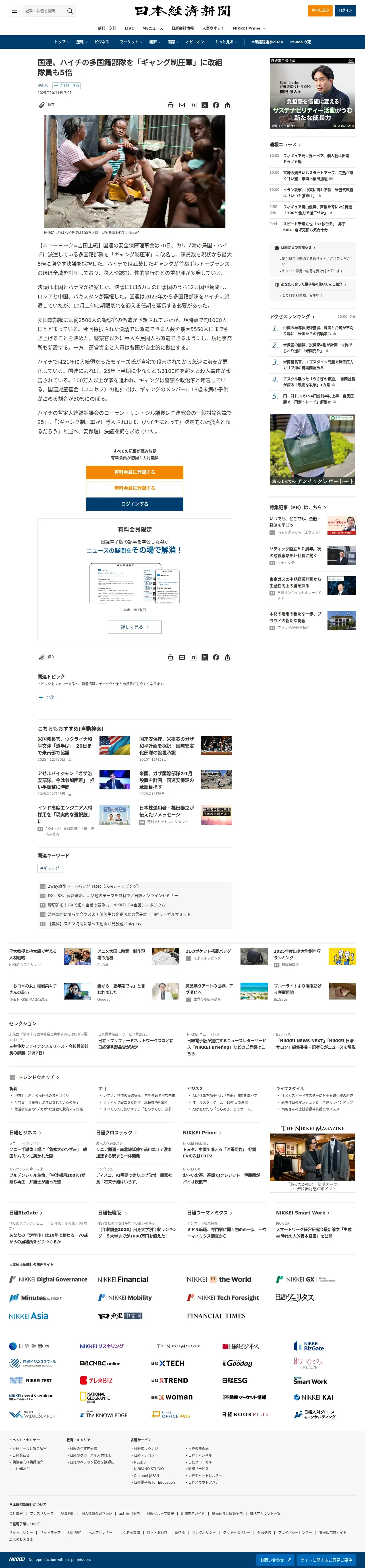This screenshot has height=1568, width=365.
Task: Open the 速報ニュース section heading
Action: click(x=285, y=145)
